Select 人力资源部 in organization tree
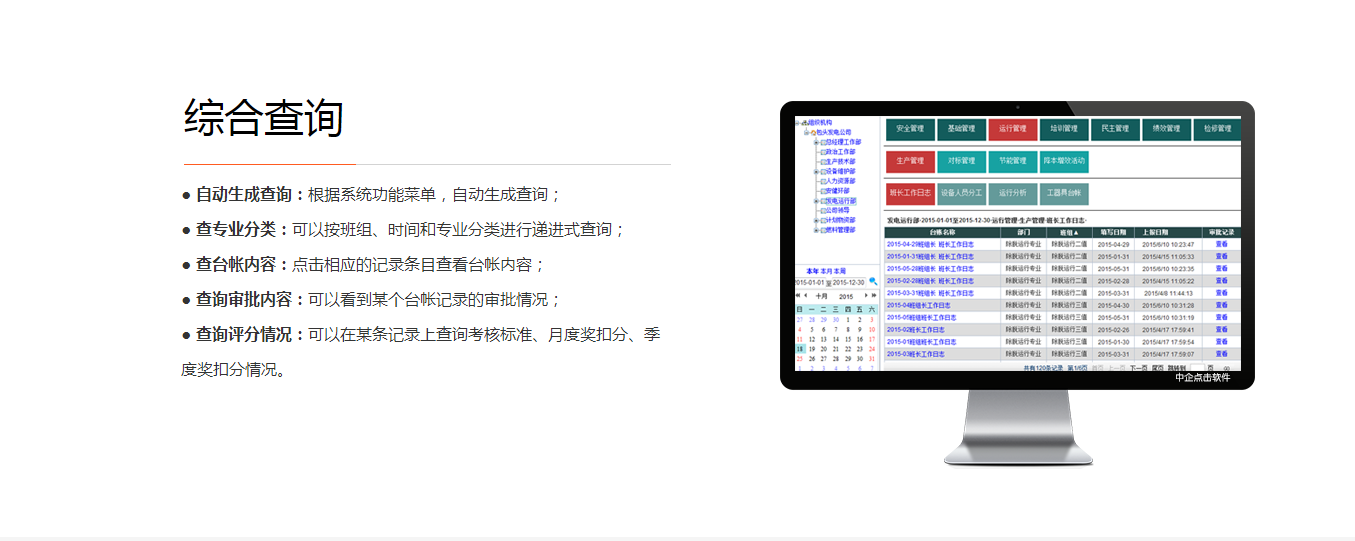1355x541 pixels. [x=840, y=181]
